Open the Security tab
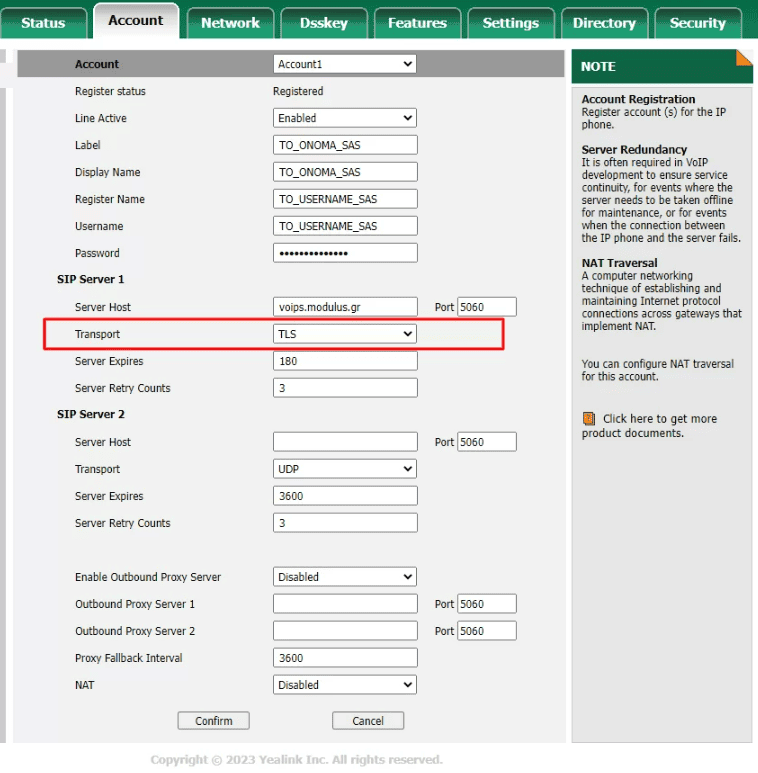 pyautogui.click(x=697, y=23)
